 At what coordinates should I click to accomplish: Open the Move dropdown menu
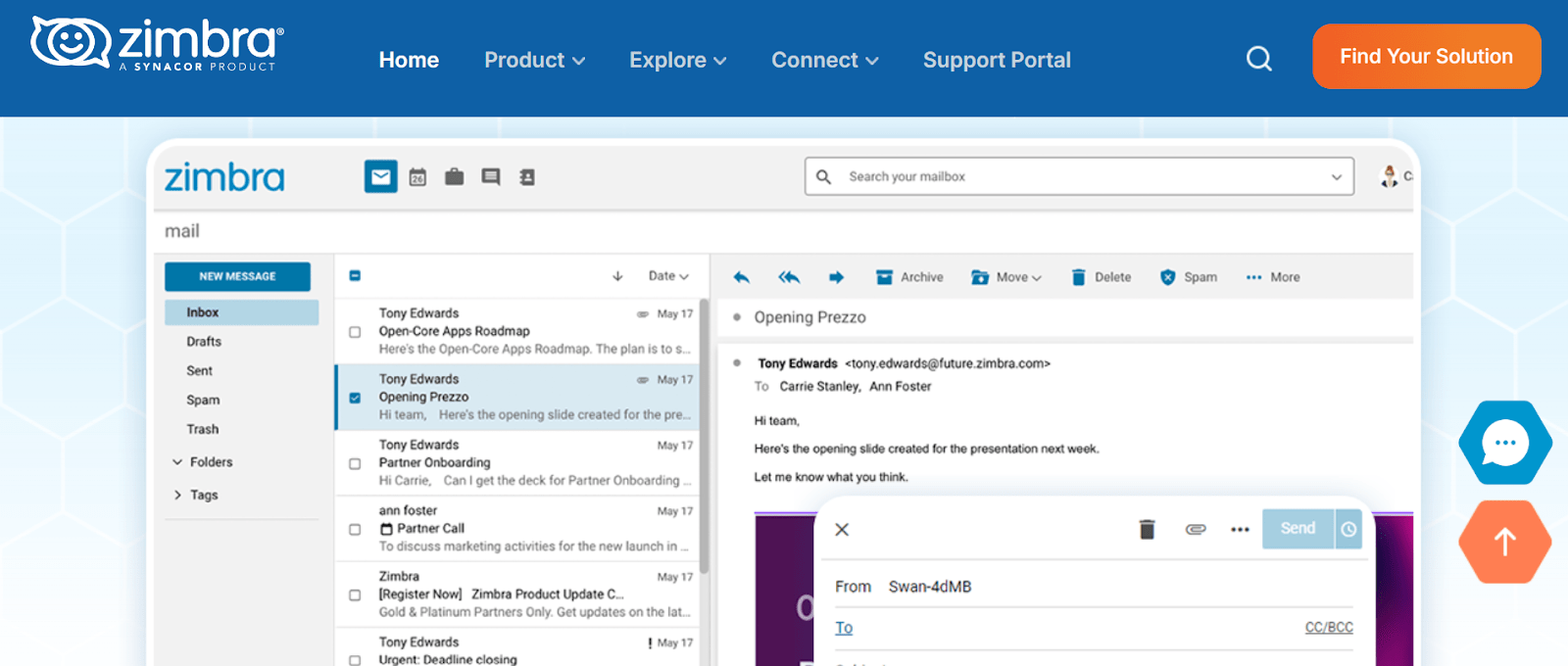(x=1007, y=277)
